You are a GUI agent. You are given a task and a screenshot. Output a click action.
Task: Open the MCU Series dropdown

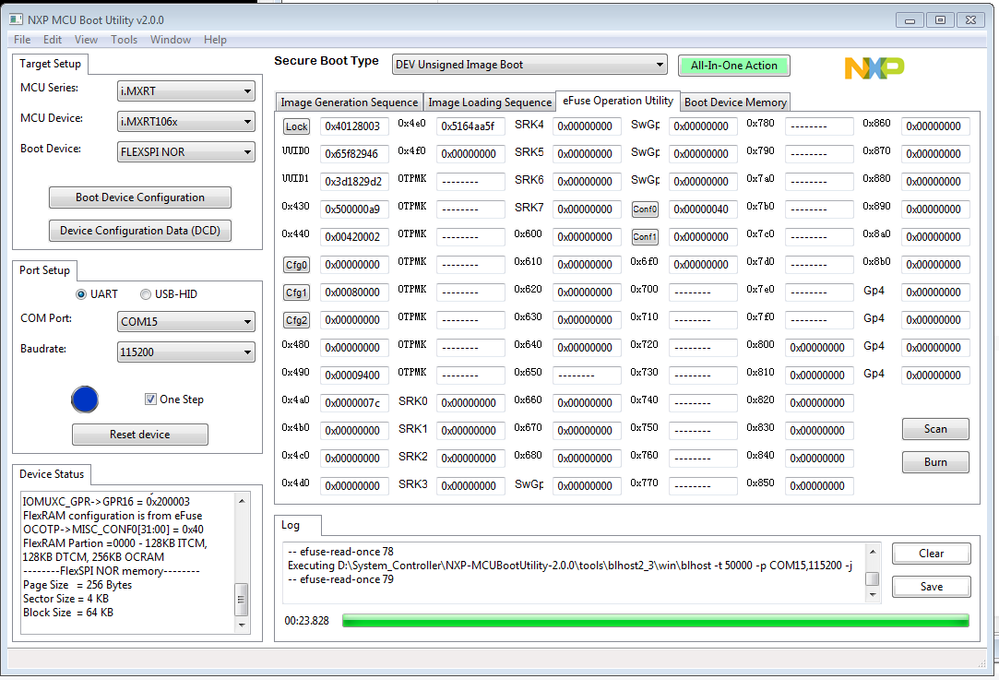click(186, 91)
